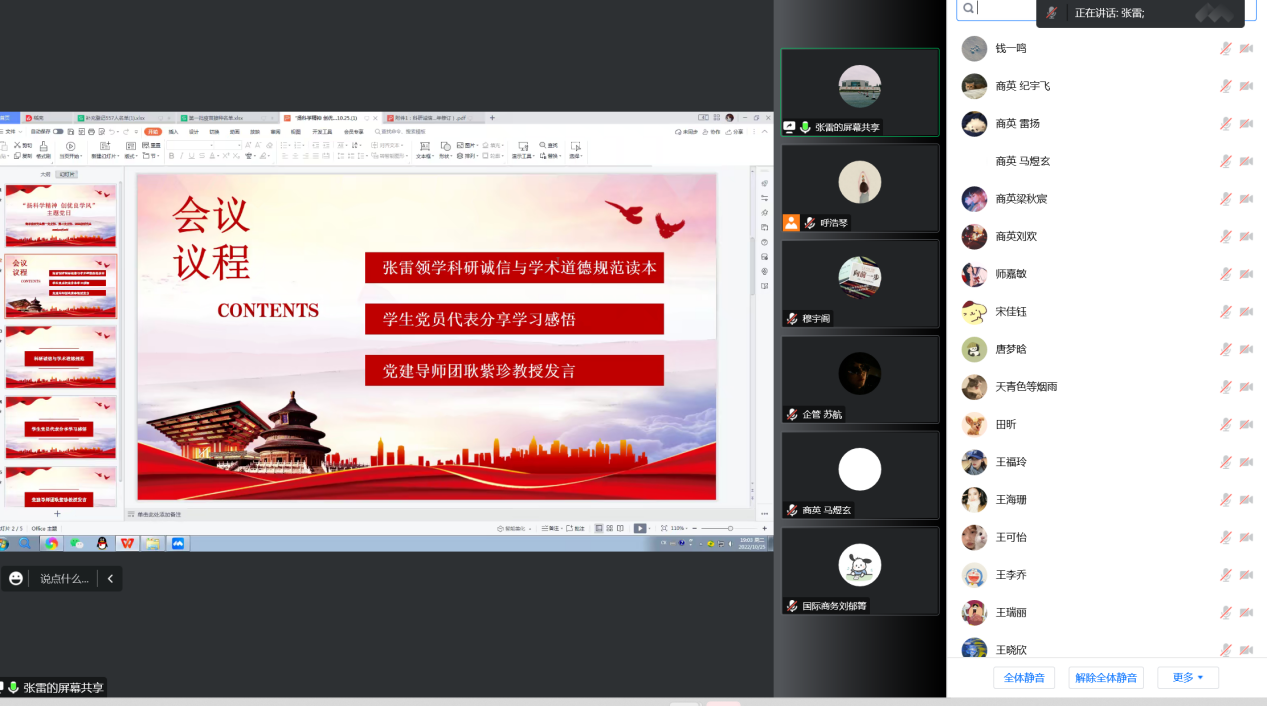Collapse the chat bar with the left chevron
The height and width of the screenshot is (706, 1267).
coord(110,579)
